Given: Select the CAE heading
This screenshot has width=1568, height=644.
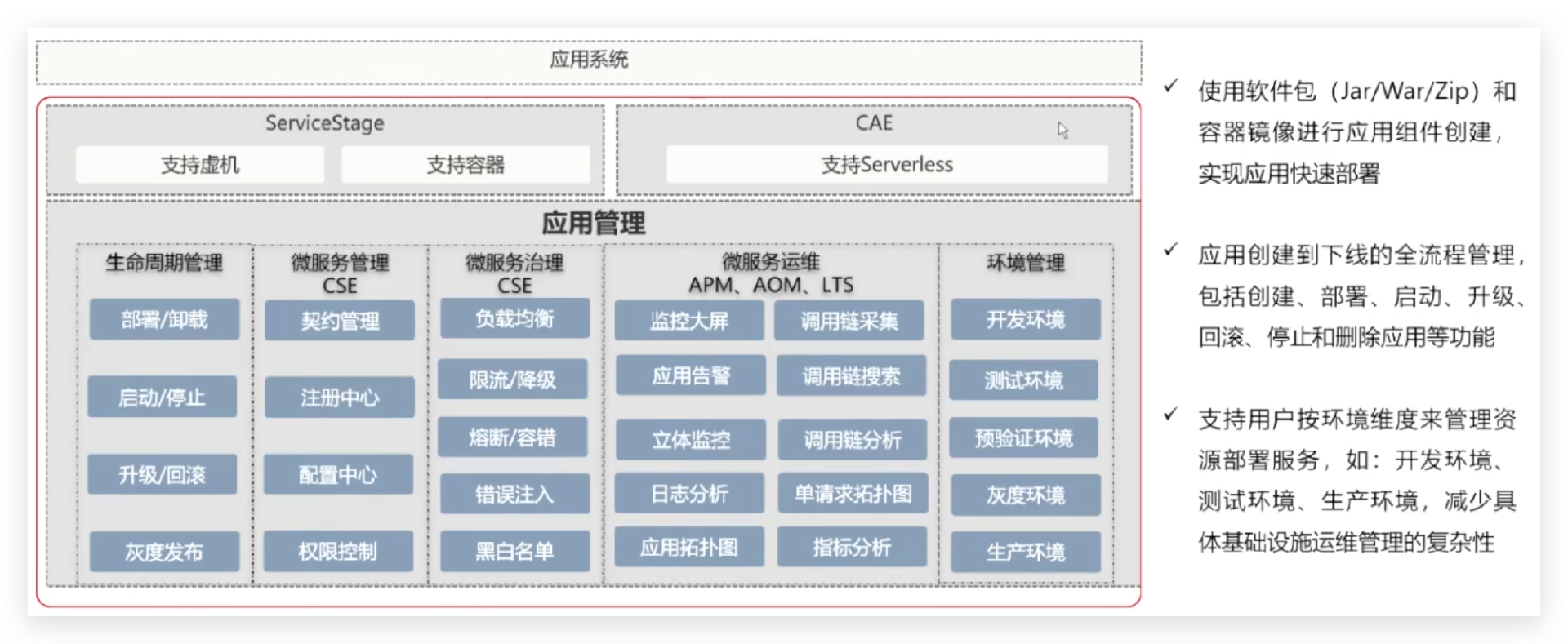Looking at the screenshot, I should 874,123.
